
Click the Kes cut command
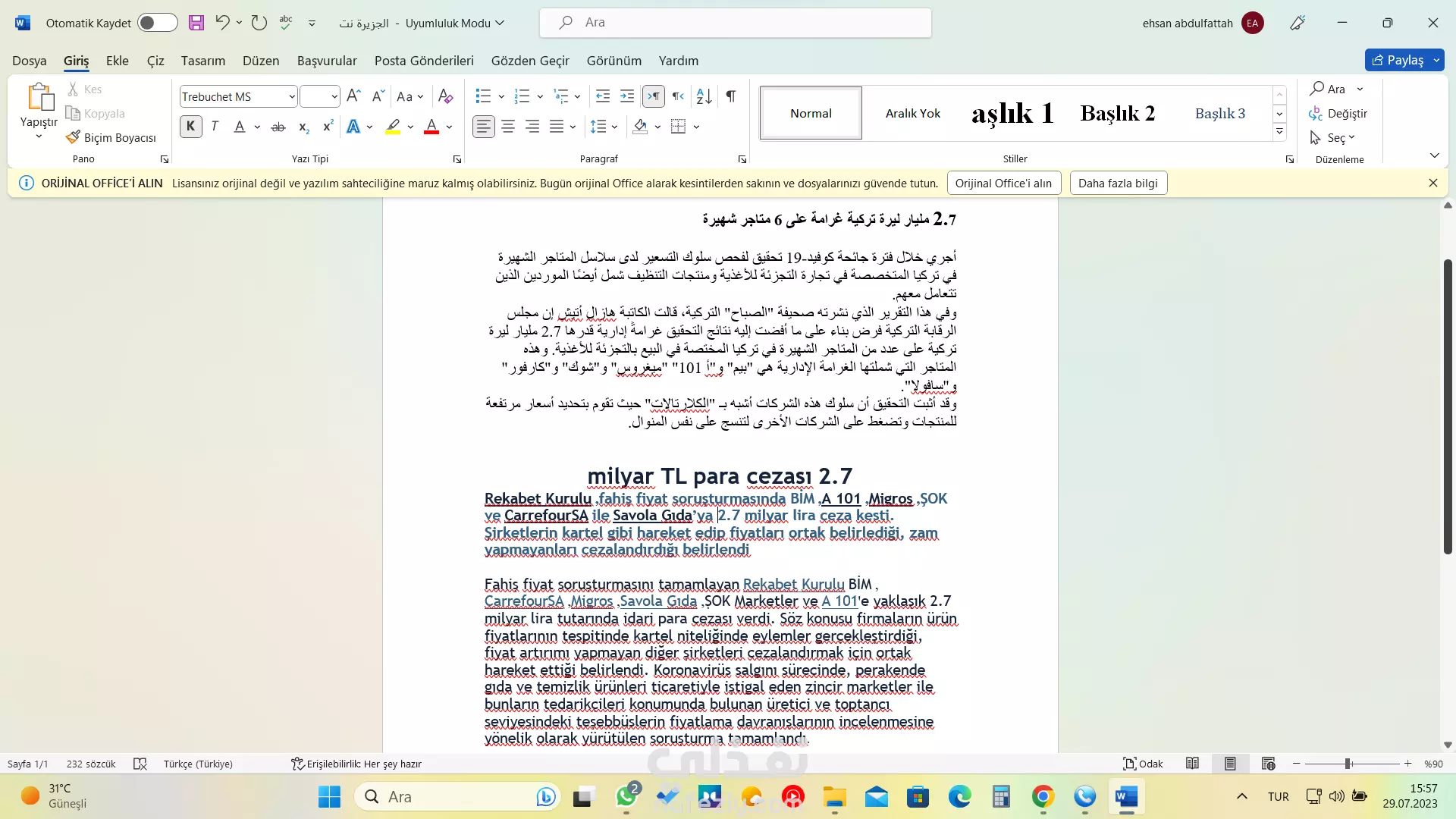(x=84, y=89)
